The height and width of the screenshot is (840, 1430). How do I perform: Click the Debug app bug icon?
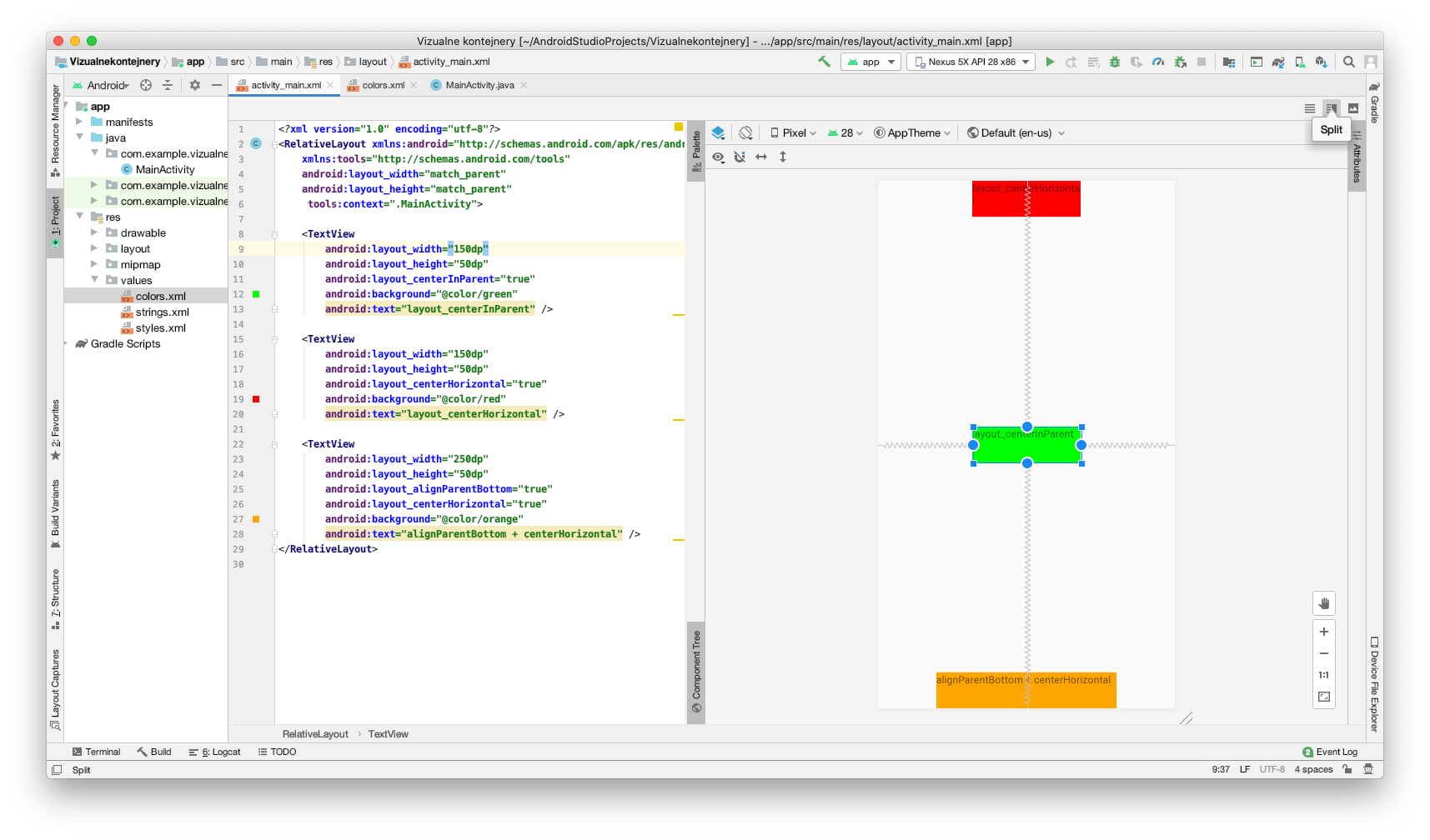tap(1115, 62)
